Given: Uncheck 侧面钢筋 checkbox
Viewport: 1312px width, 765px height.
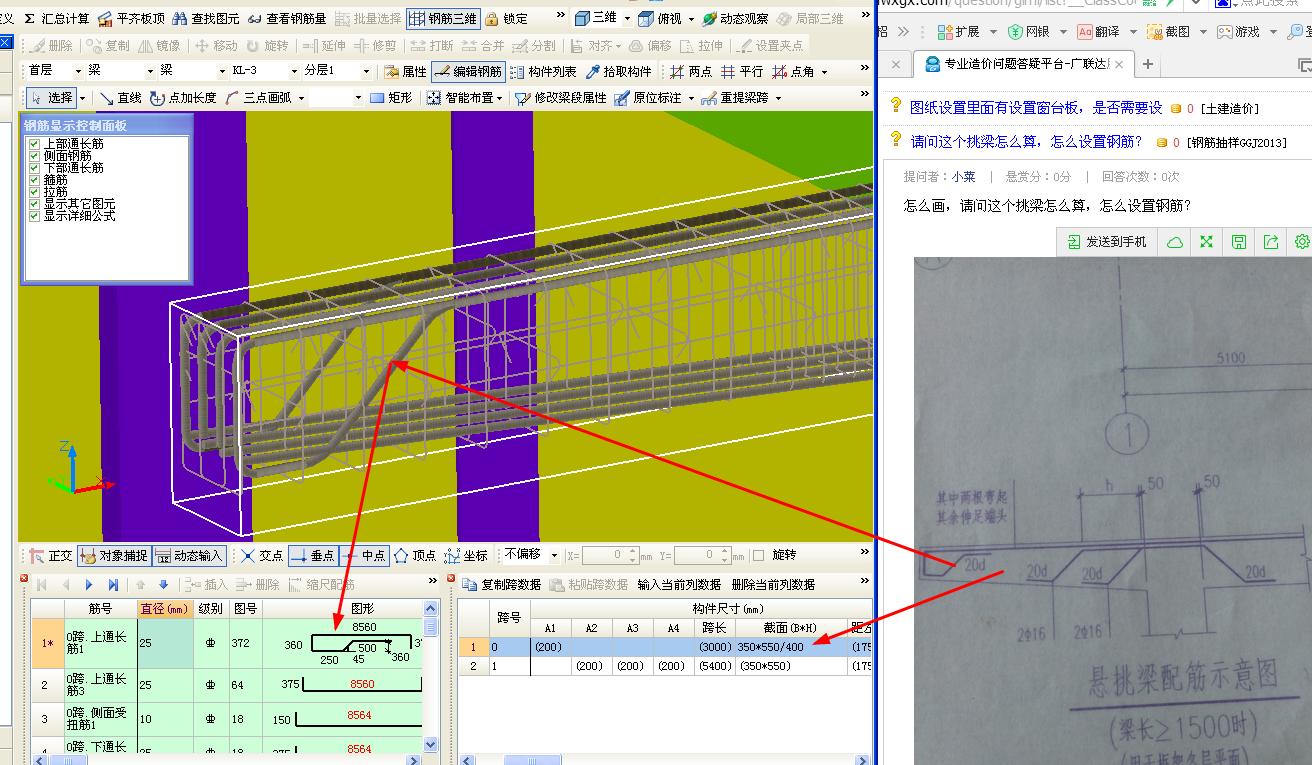Looking at the screenshot, I should click(x=35, y=156).
